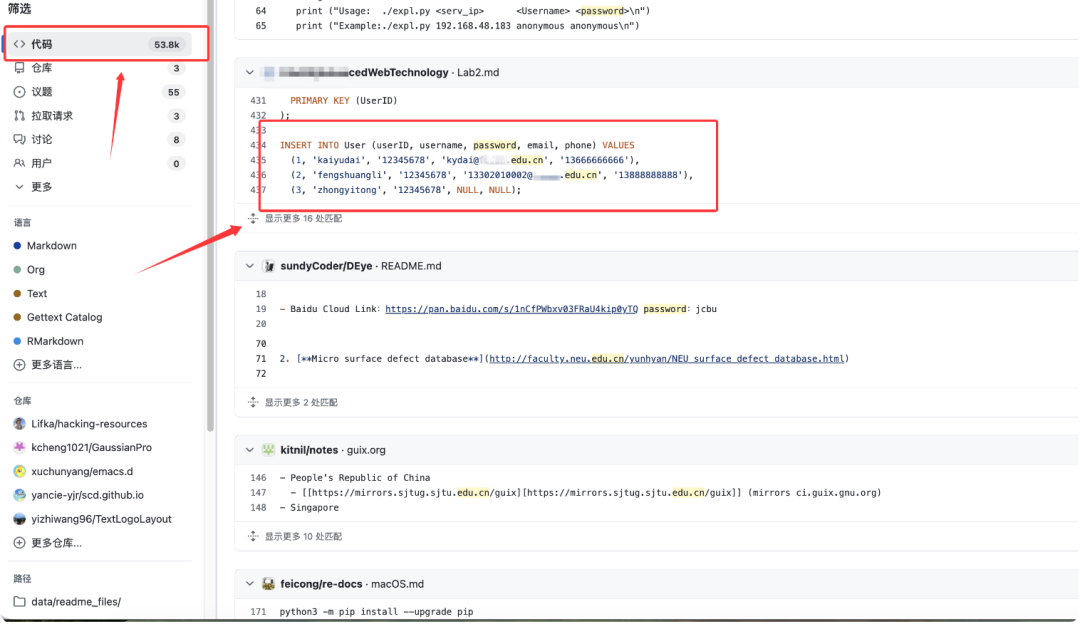
Task: Collapse the feicong/re-docs result
Action: (249, 584)
